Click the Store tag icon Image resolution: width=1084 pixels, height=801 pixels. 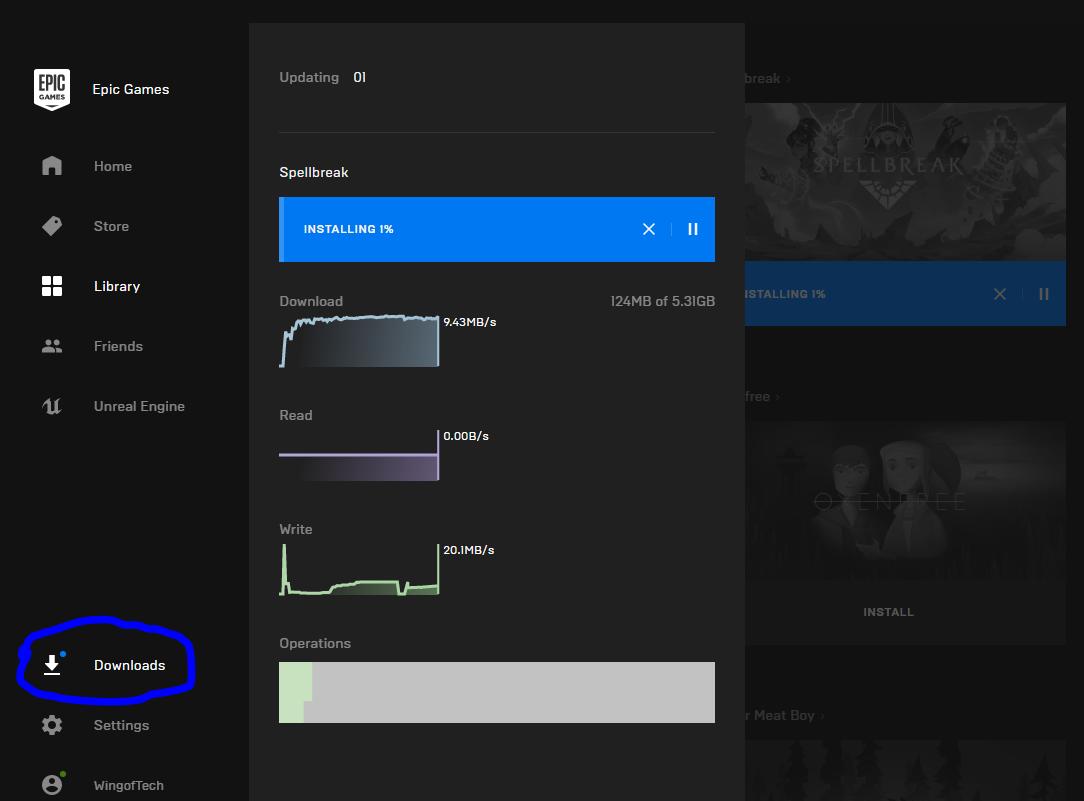click(52, 226)
